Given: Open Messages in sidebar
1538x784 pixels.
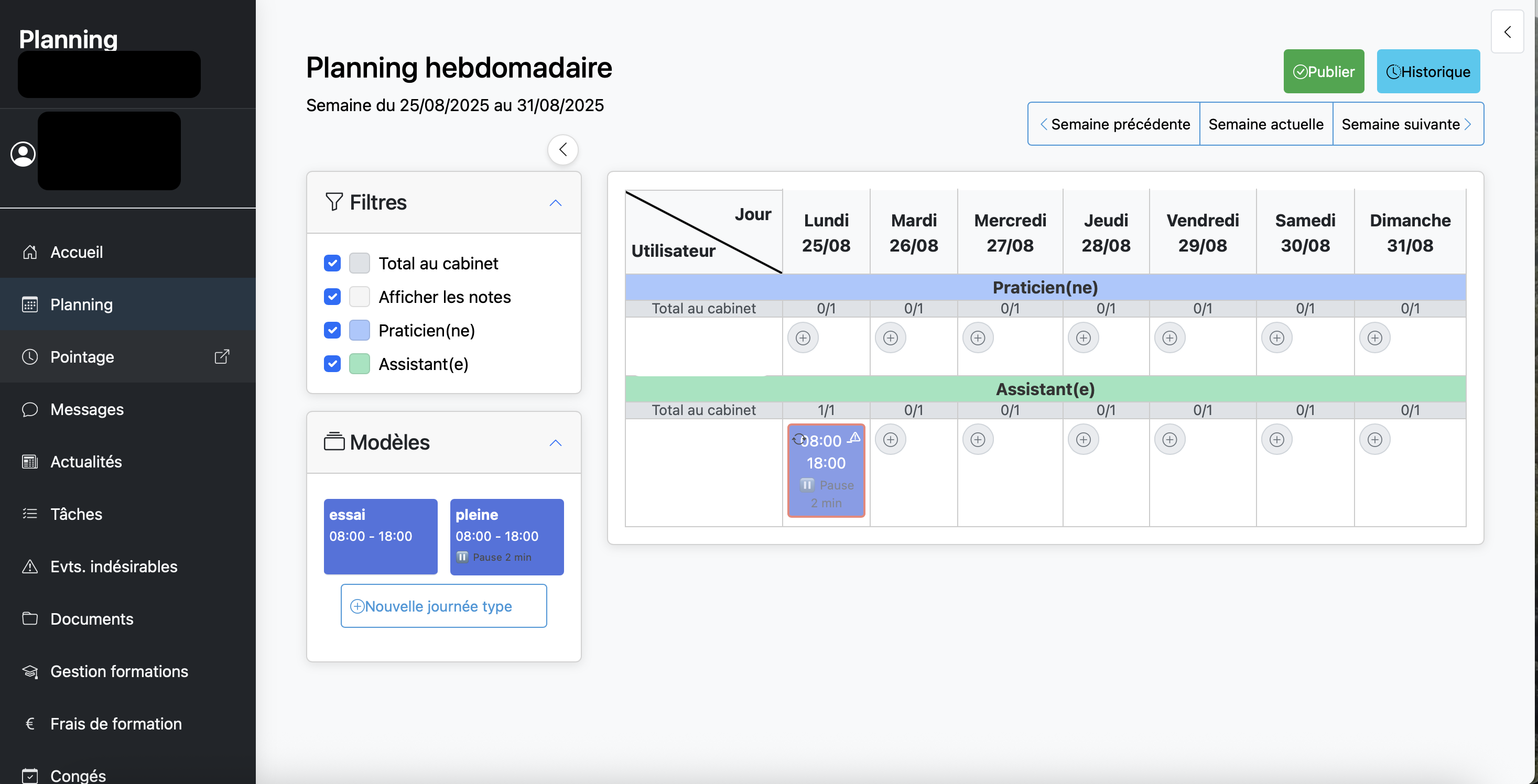Looking at the screenshot, I should [87, 410].
